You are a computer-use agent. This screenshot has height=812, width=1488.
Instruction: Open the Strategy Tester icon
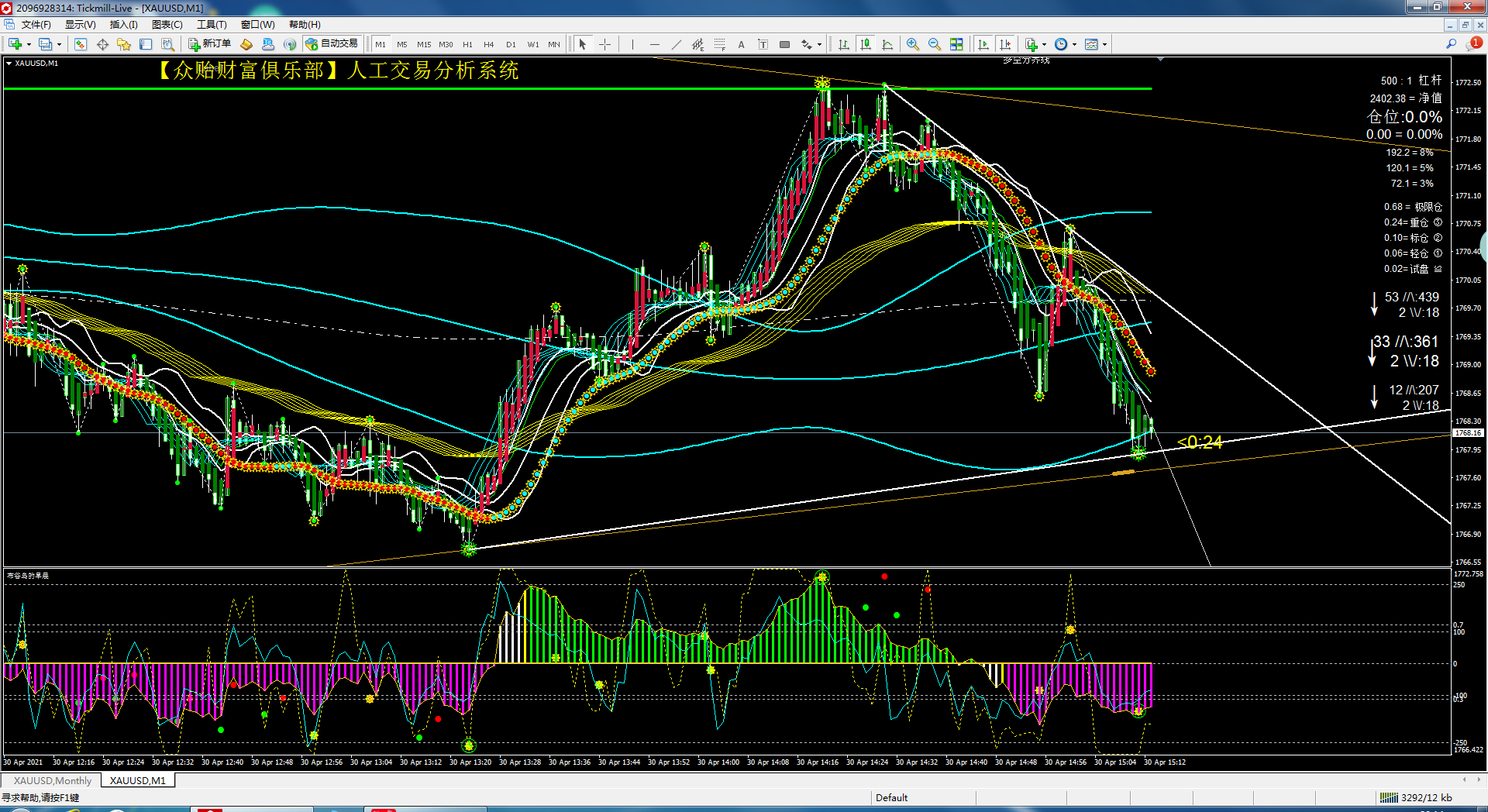click(x=167, y=44)
